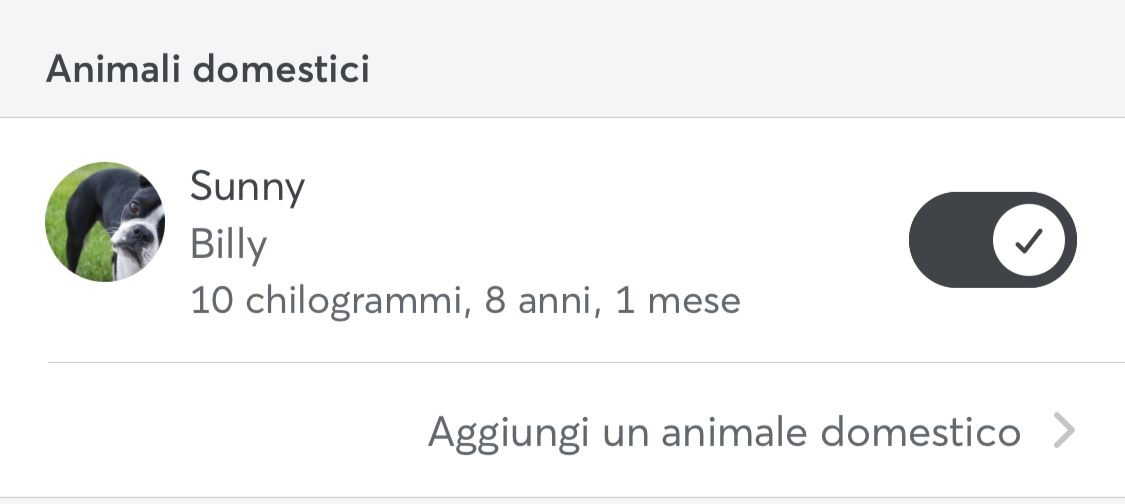Select the Animali domestici section header
This screenshot has height=504, width=1125.
(x=208, y=70)
